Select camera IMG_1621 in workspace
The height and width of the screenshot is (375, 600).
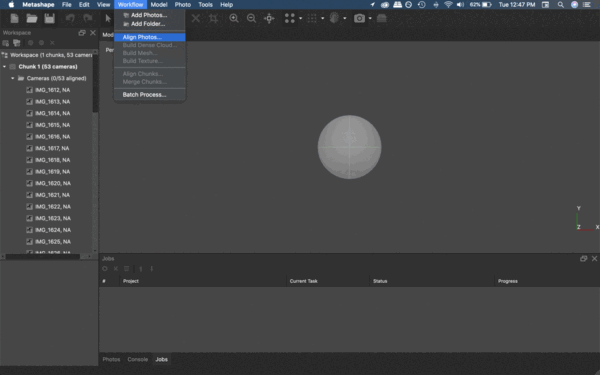[x=48, y=195]
